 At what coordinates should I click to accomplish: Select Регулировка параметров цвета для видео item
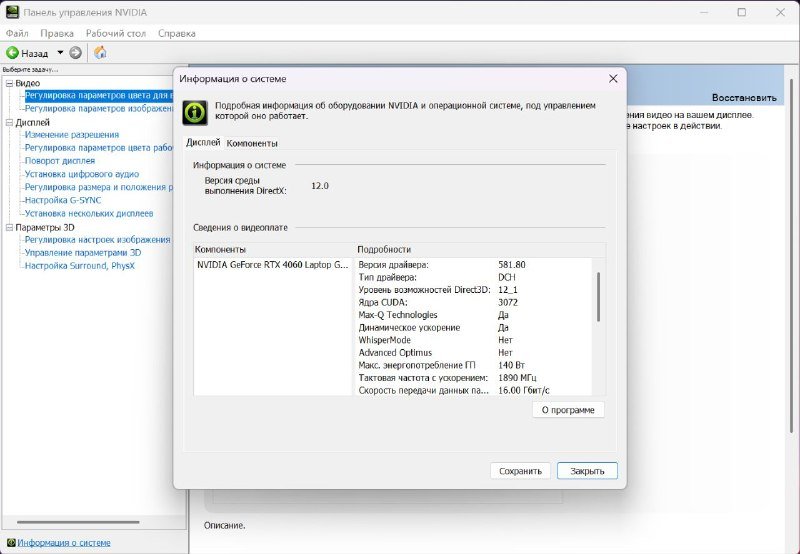(99, 95)
